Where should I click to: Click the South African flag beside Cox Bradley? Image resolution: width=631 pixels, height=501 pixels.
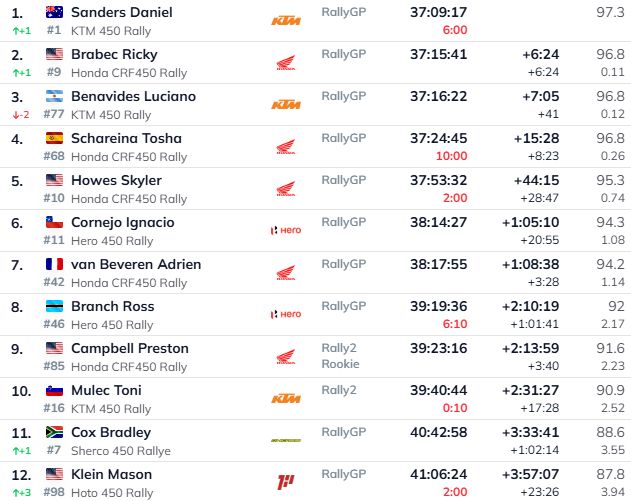[x=54, y=432]
